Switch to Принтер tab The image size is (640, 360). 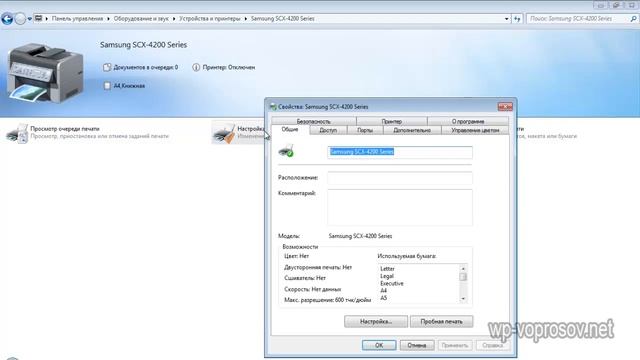pyautogui.click(x=391, y=121)
